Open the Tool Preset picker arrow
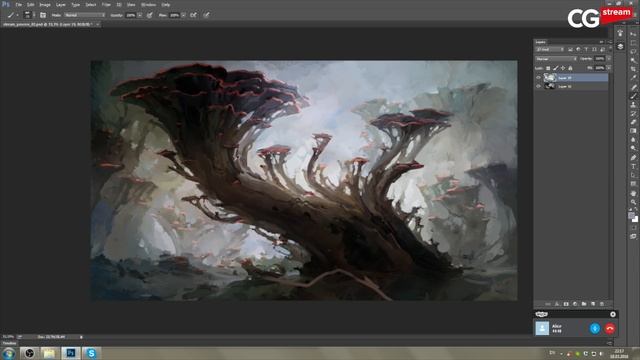Image resolution: width=640 pixels, height=360 pixels. coord(17,15)
